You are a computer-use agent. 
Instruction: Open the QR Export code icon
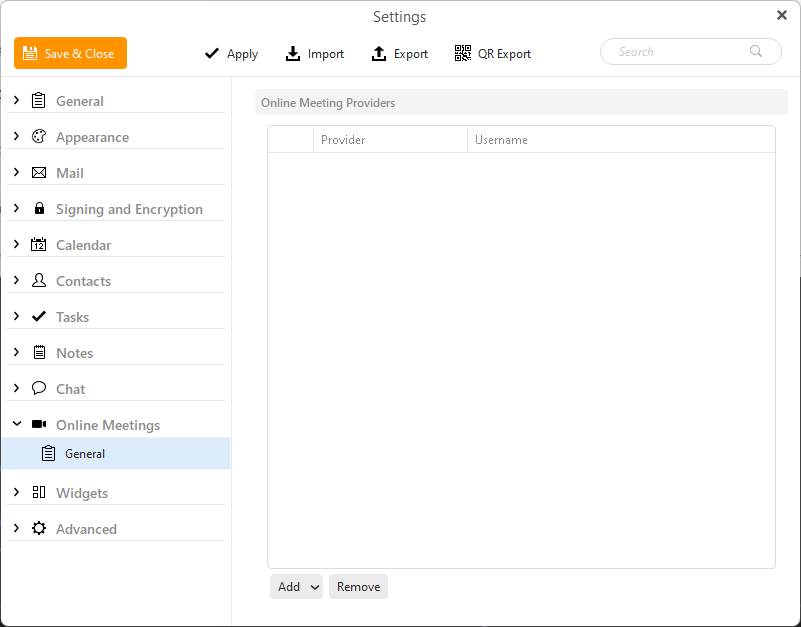[x=463, y=53]
